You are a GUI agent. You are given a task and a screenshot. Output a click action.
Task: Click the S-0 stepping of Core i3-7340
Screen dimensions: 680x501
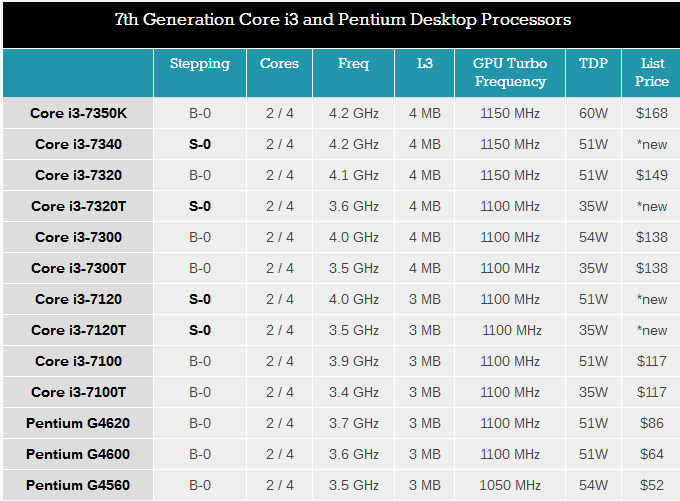coord(200,144)
